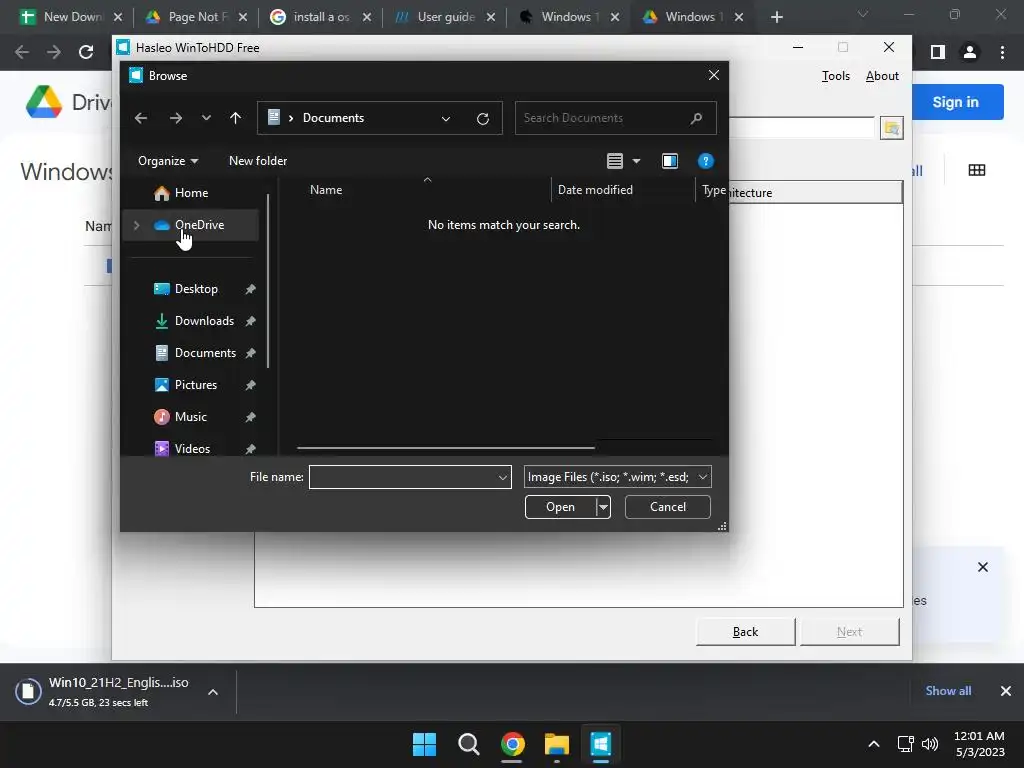Open the volume tray icon
This screenshot has height=768, width=1024.
tap(930, 744)
